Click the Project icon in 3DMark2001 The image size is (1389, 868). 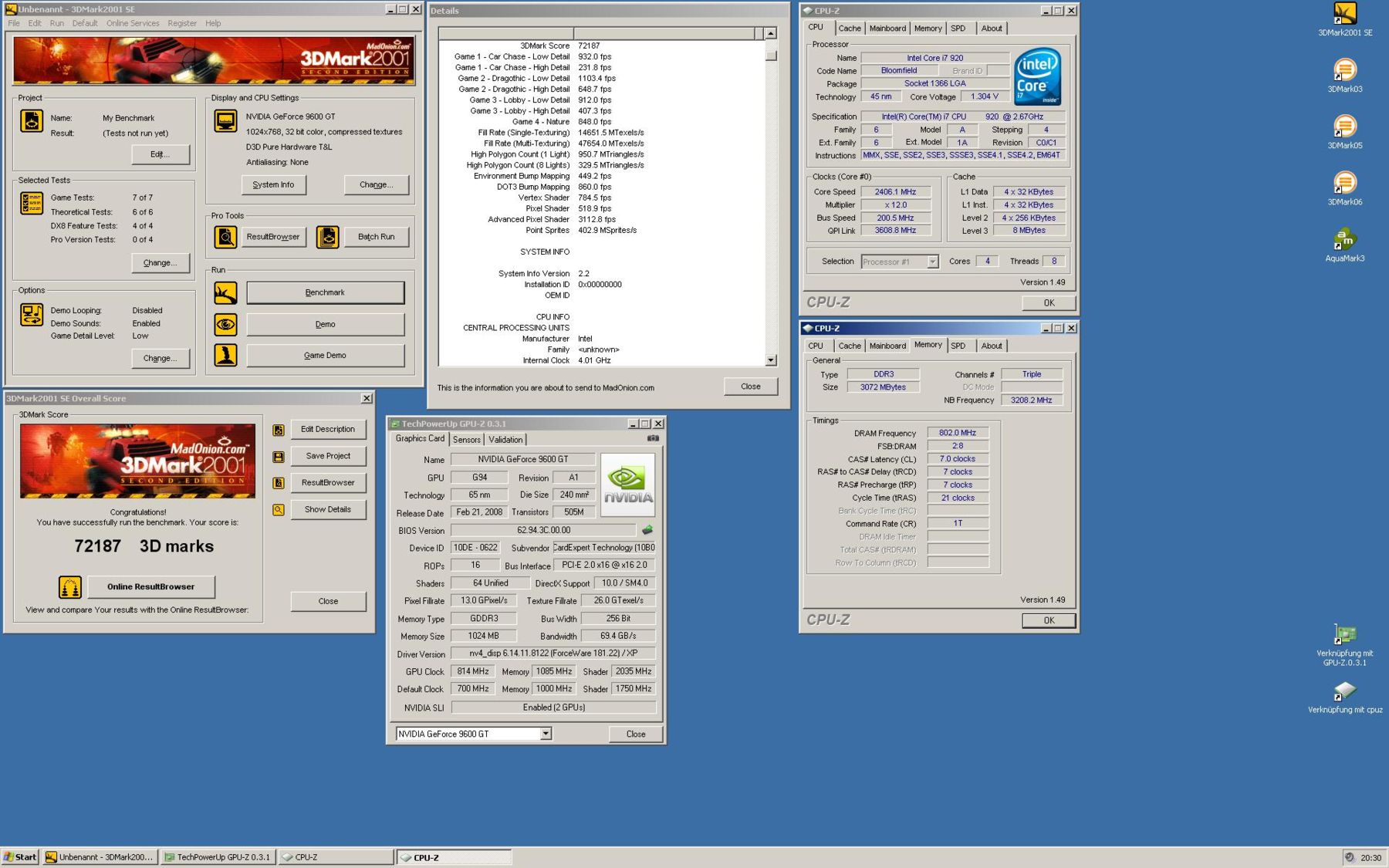32,121
